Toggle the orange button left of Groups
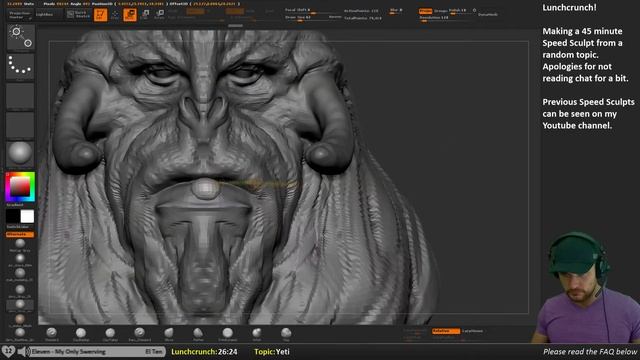 (x=425, y=11)
